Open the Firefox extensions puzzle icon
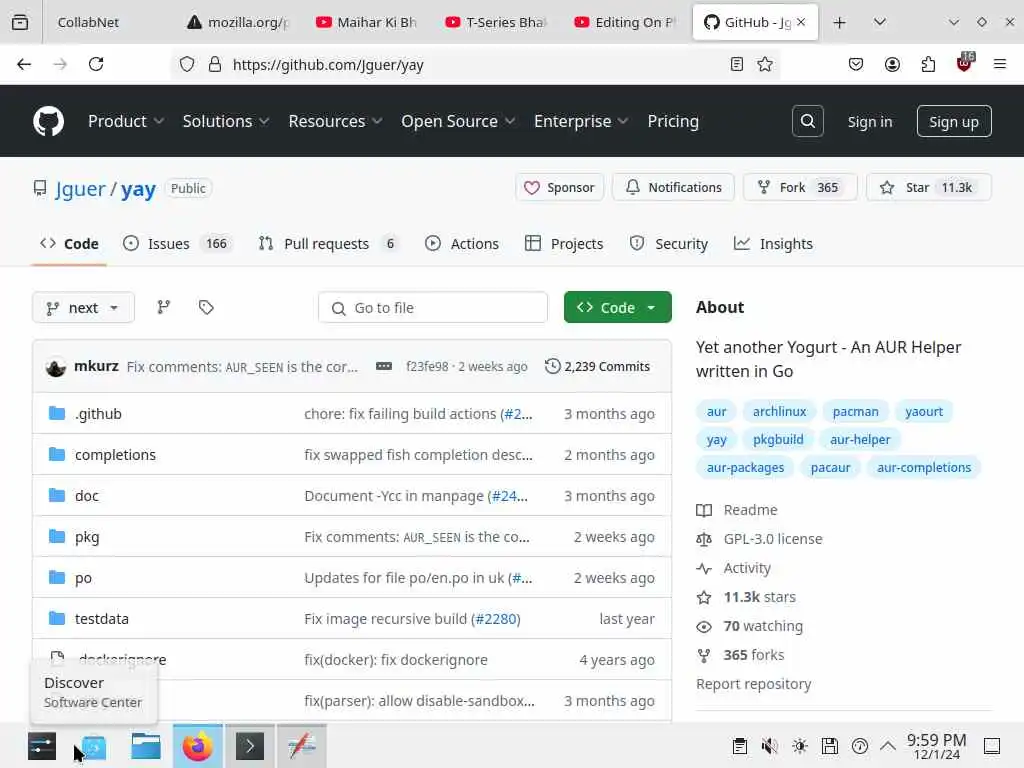Screen dimensions: 1024x768 click(928, 64)
